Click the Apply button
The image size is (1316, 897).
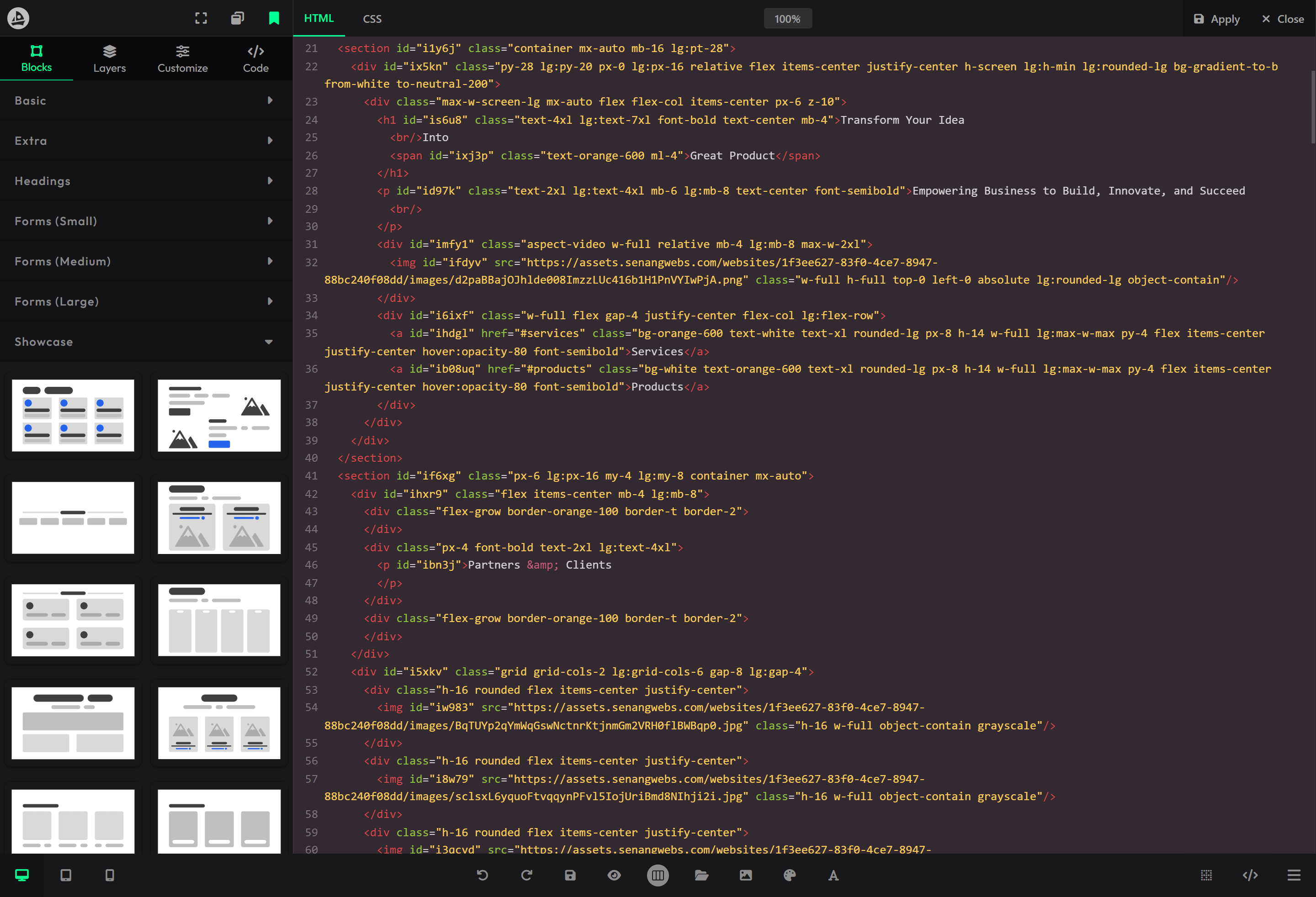click(1216, 19)
